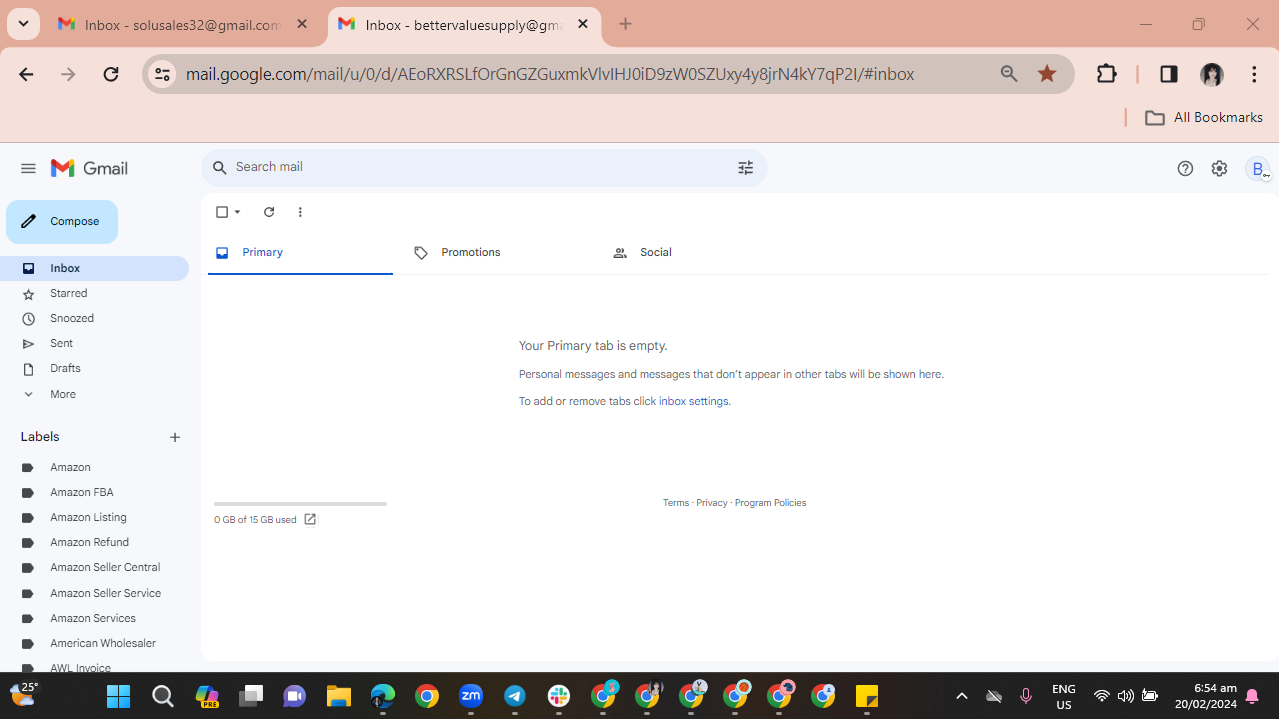Create new label with plus icon
This screenshot has height=719, width=1279.
click(x=175, y=437)
